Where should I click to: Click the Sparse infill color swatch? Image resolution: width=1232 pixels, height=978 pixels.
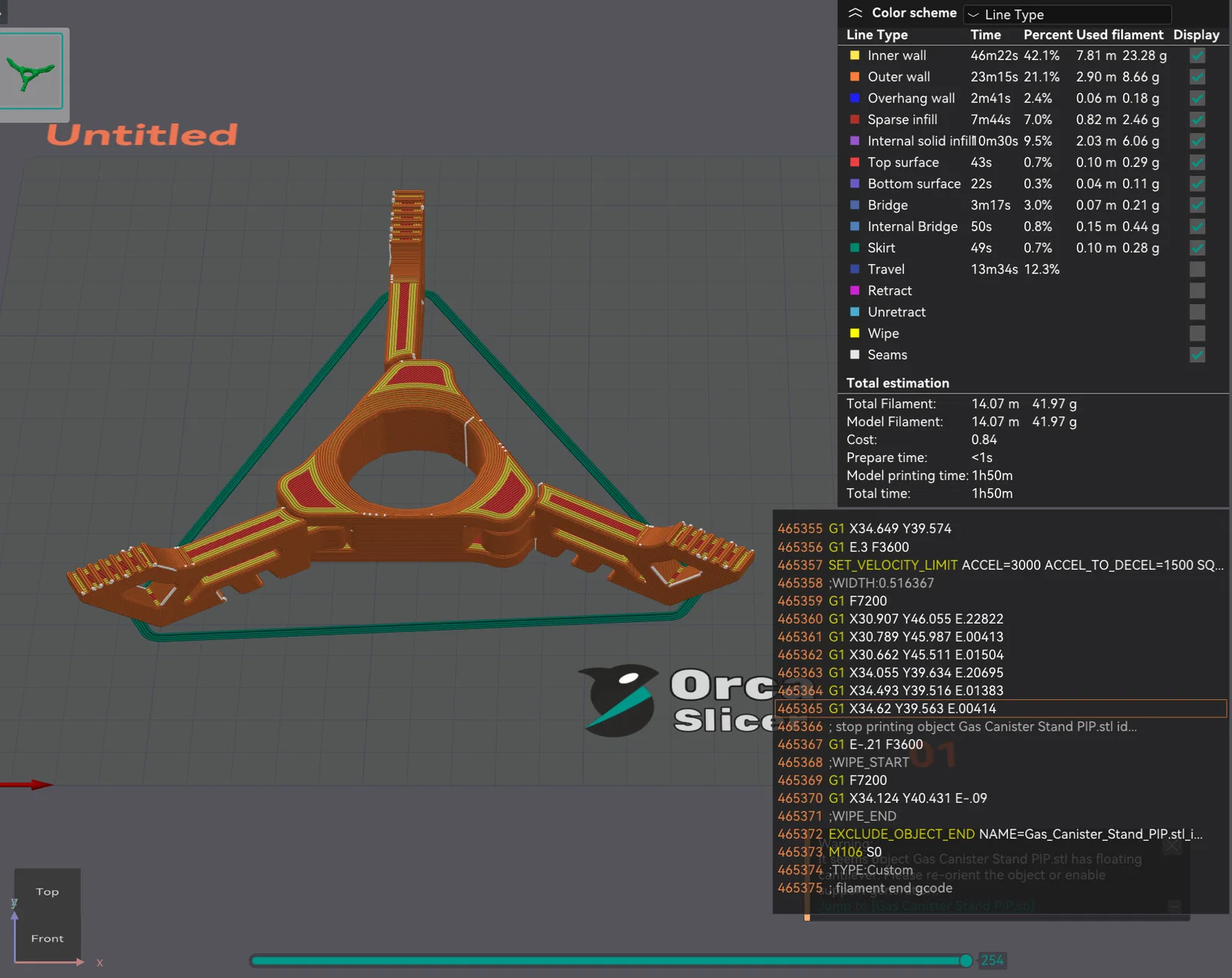854,119
